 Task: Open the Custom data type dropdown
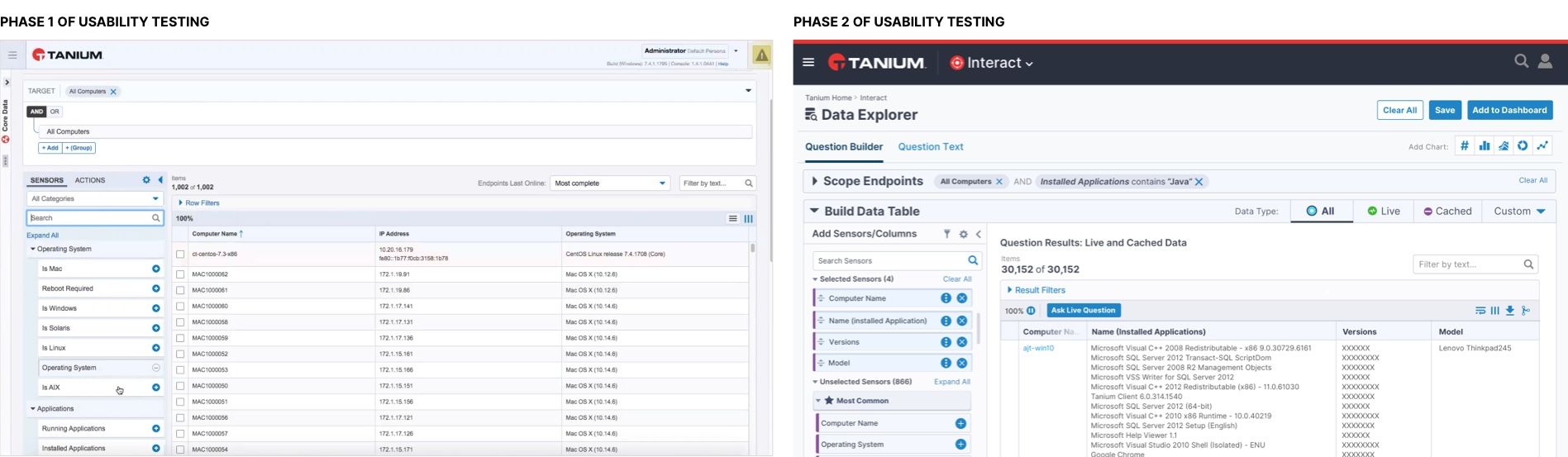tap(1519, 211)
